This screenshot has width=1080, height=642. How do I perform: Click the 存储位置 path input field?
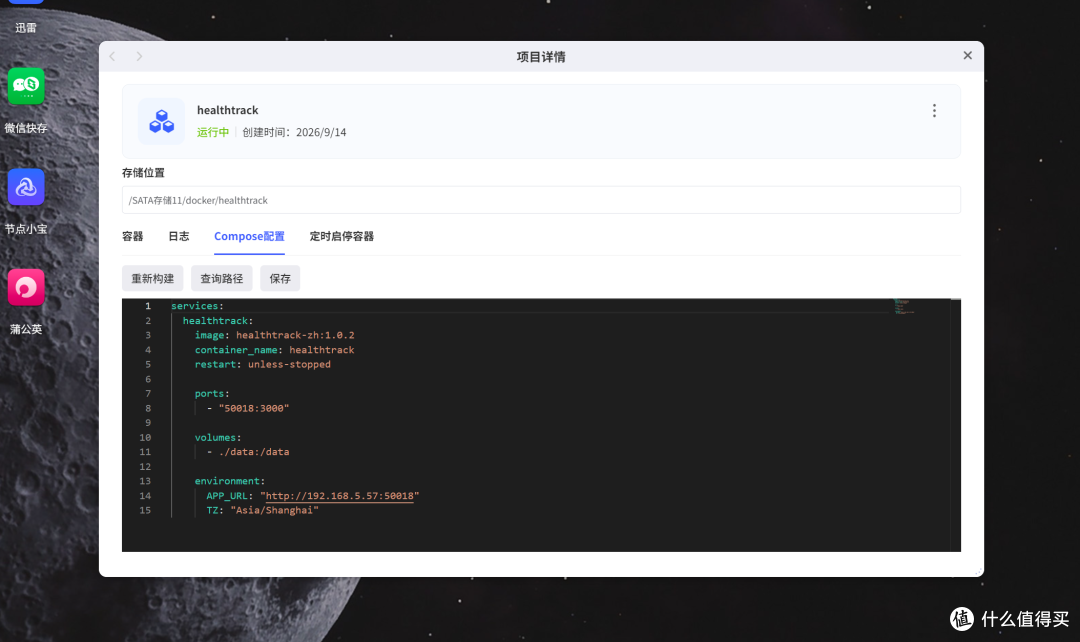[541, 200]
